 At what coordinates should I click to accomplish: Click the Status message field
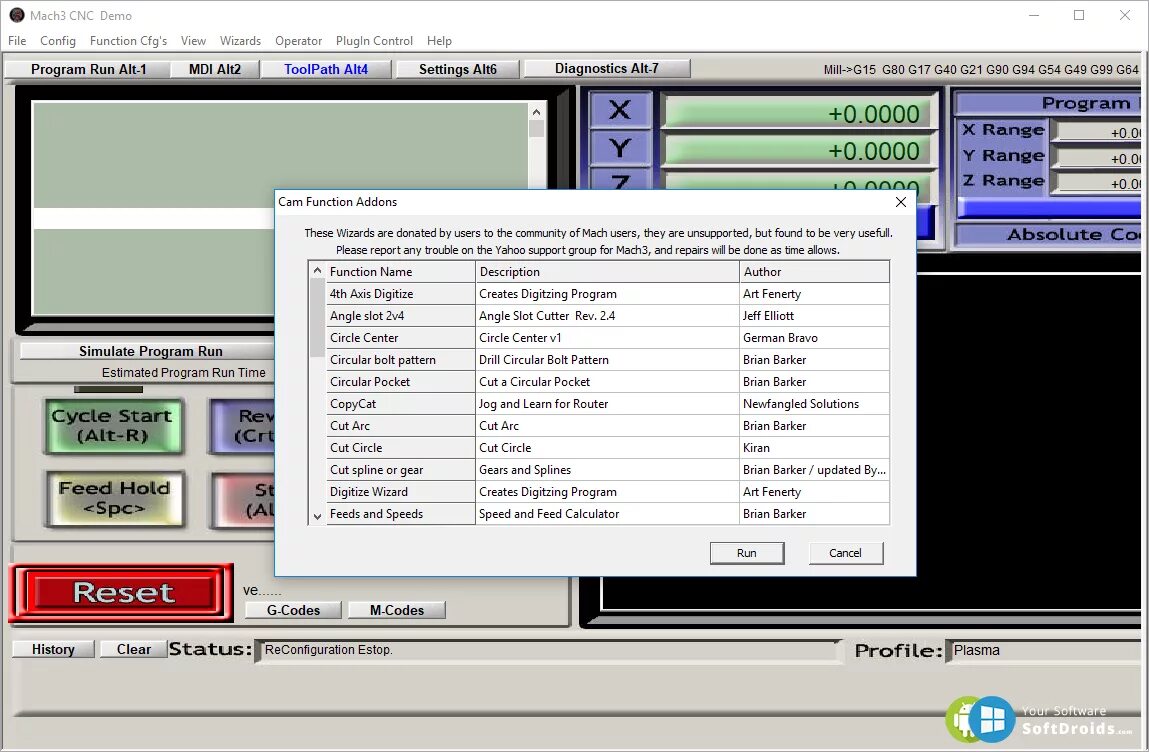point(550,650)
